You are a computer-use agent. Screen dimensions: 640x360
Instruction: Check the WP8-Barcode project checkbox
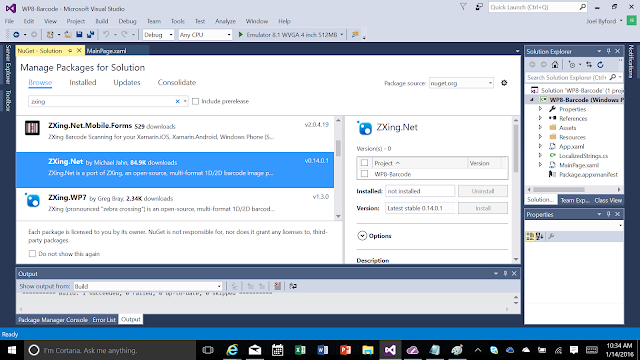click(364, 174)
